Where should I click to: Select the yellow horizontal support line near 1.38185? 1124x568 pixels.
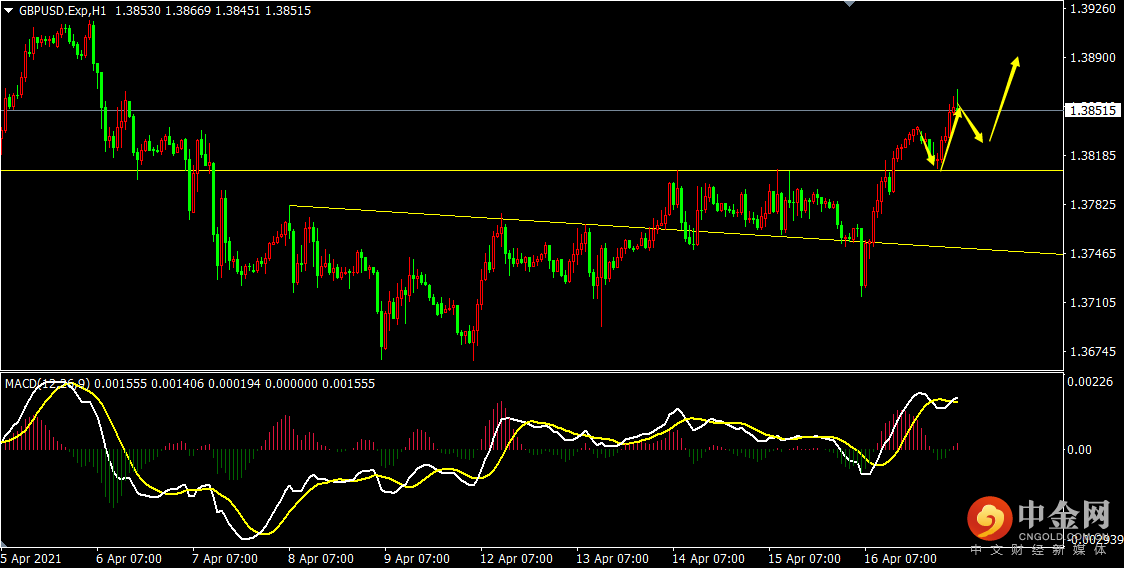point(530,171)
